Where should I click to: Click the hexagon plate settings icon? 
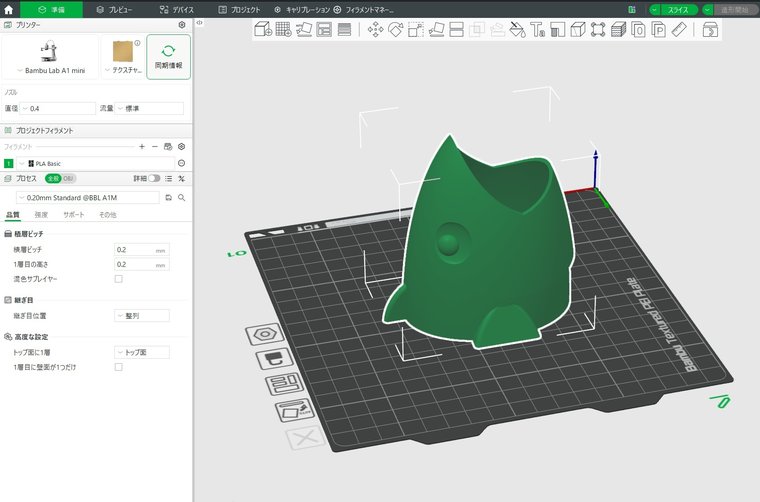(265, 334)
